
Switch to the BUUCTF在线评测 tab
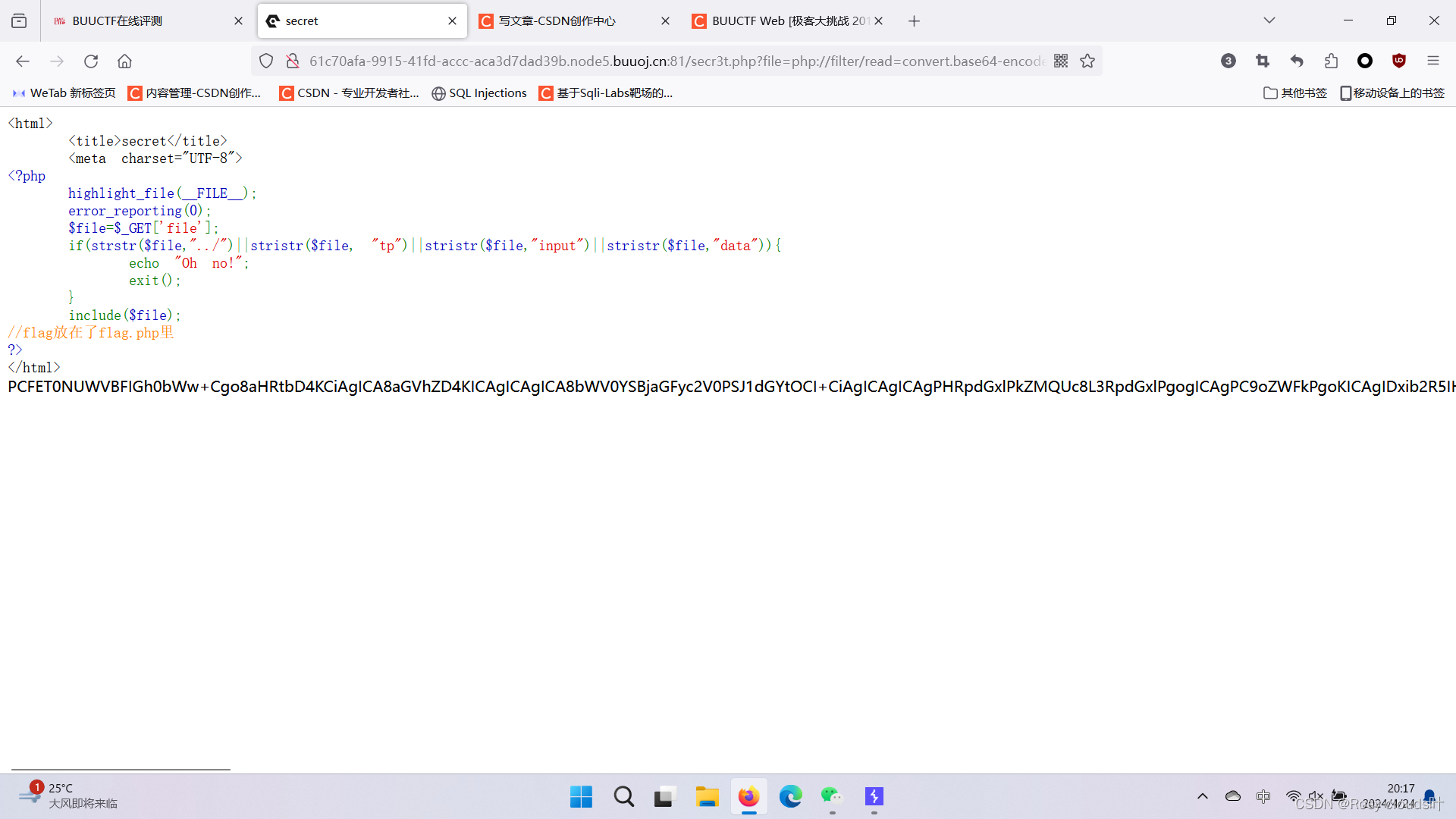[x=118, y=21]
